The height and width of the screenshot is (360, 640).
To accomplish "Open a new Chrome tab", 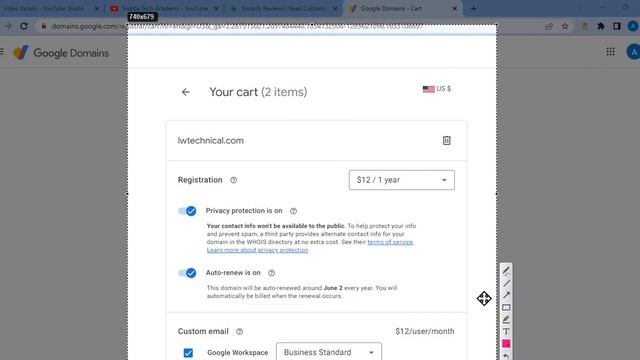I will coord(473,9).
